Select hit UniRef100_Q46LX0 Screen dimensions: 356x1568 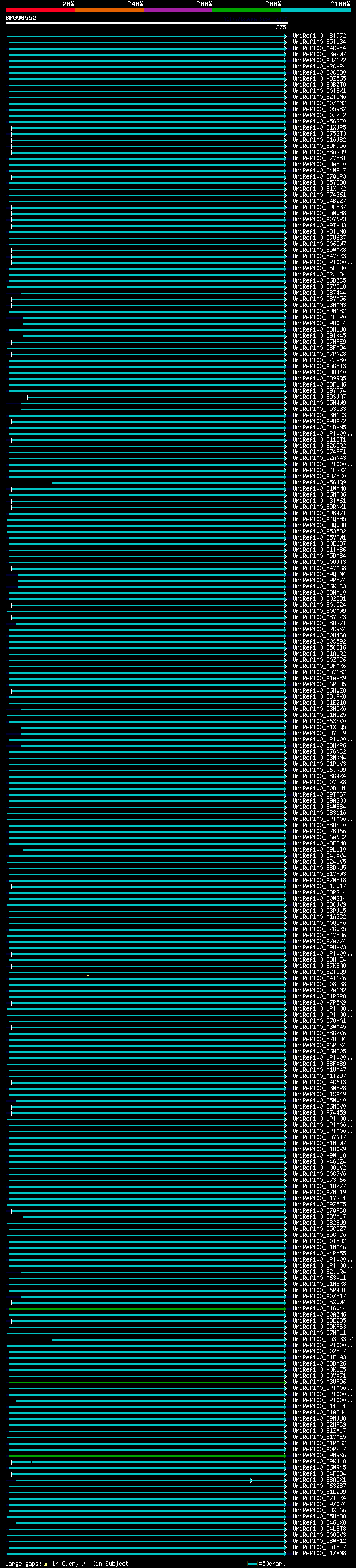click(319, 1523)
